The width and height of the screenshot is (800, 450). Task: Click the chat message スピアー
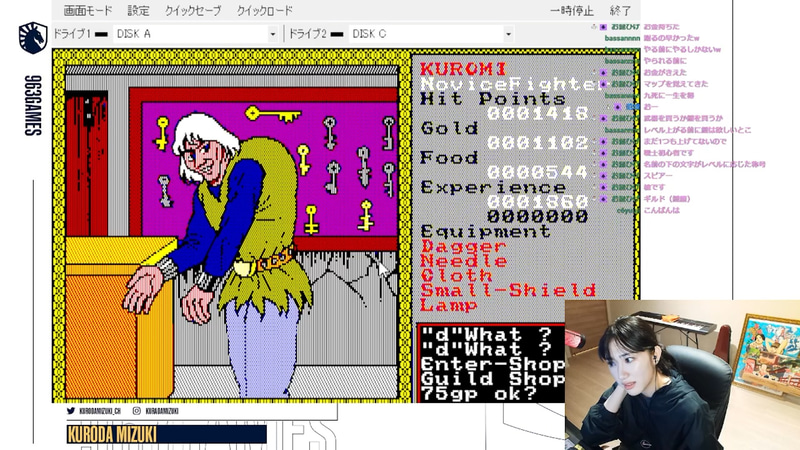(658, 176)
